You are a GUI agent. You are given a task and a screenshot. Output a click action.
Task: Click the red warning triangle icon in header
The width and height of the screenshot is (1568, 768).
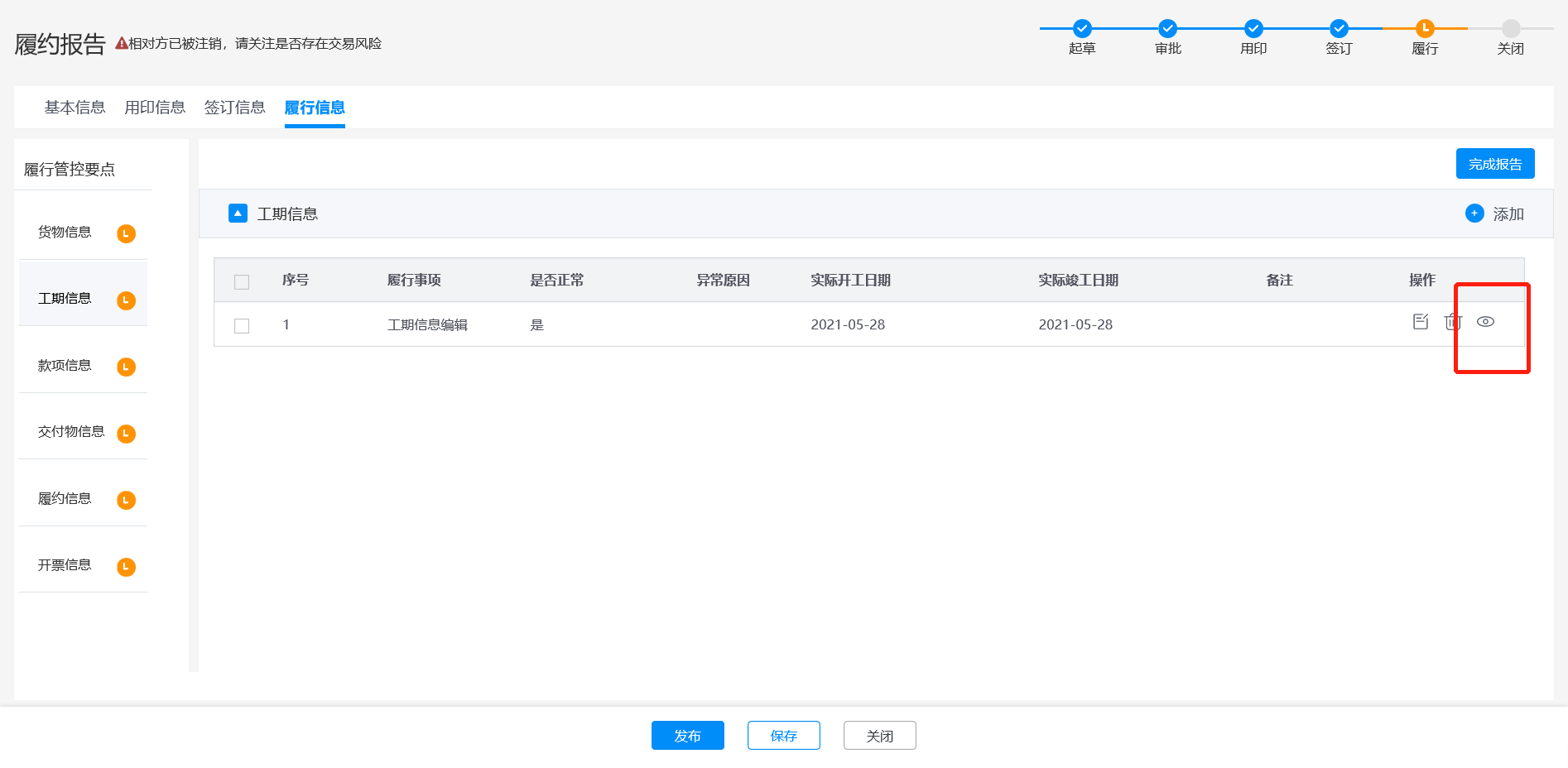(121, 44)
